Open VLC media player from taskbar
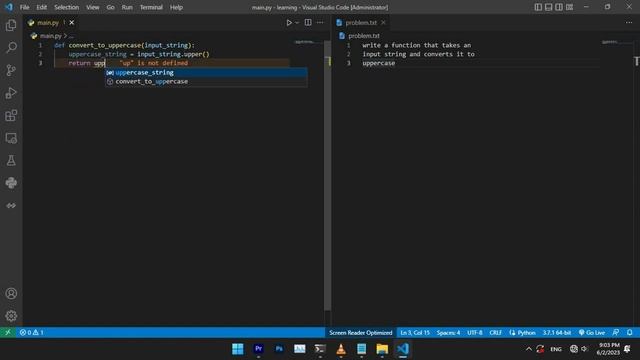This screenshot has width=640, height=360. (341, 349)
